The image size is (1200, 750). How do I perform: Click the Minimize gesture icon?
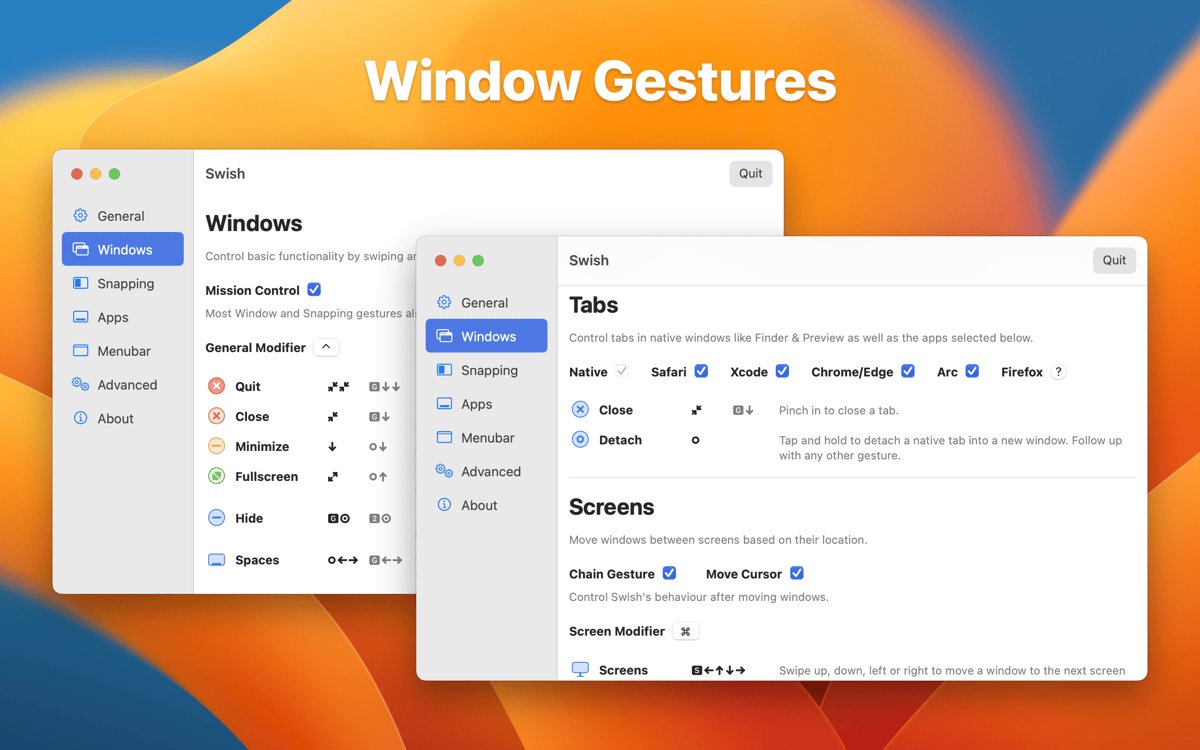[x=217, y=446]
